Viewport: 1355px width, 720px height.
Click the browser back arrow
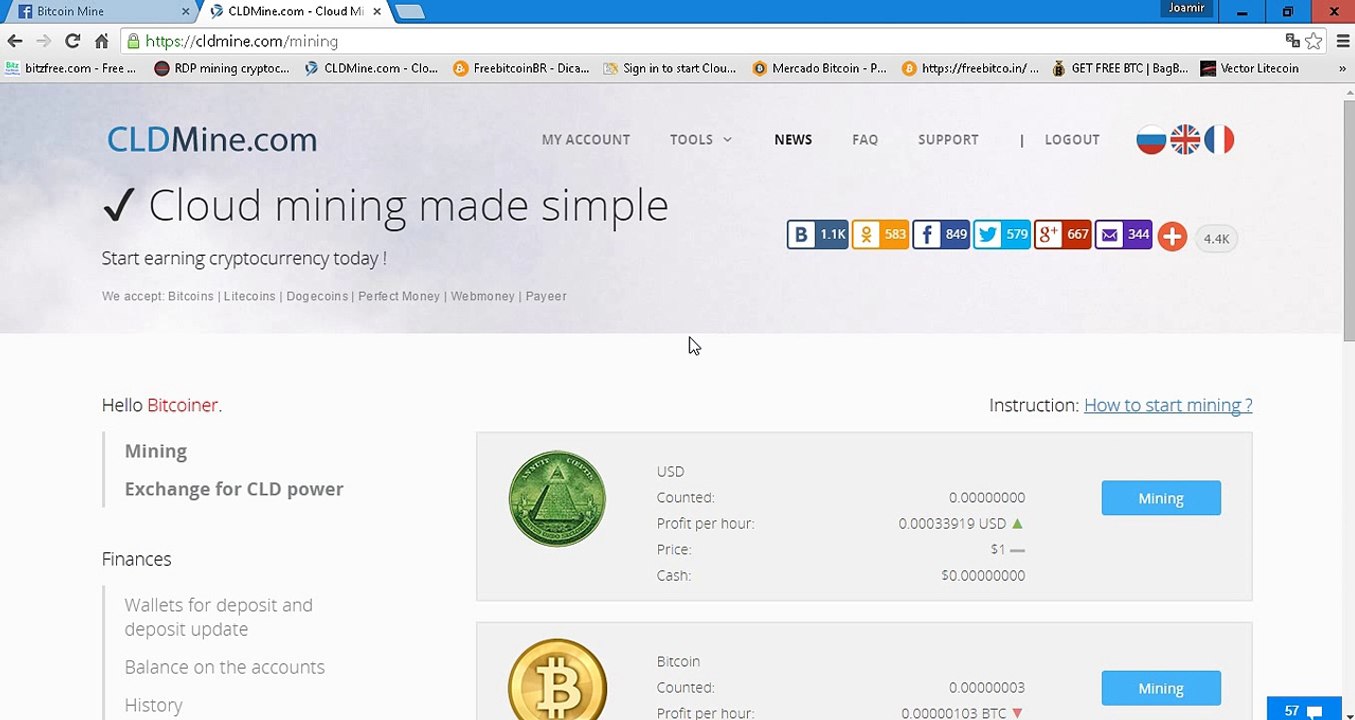[14, 41]
